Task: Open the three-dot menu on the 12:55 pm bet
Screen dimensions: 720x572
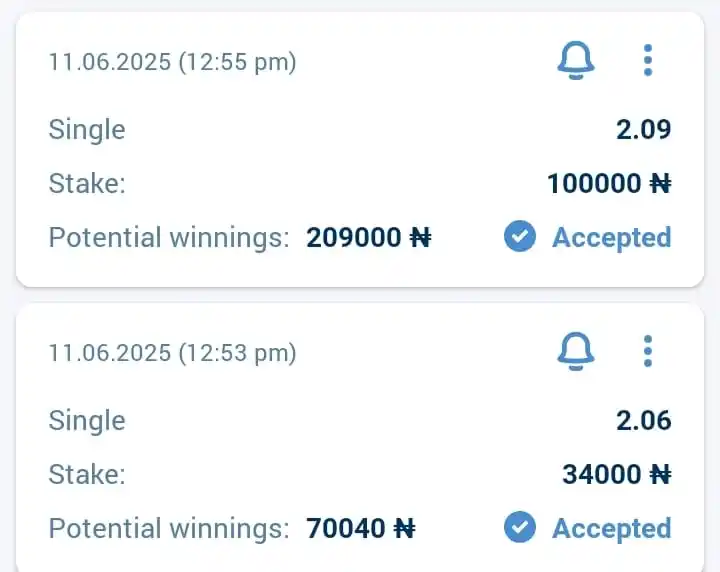Action: (648, 60)
